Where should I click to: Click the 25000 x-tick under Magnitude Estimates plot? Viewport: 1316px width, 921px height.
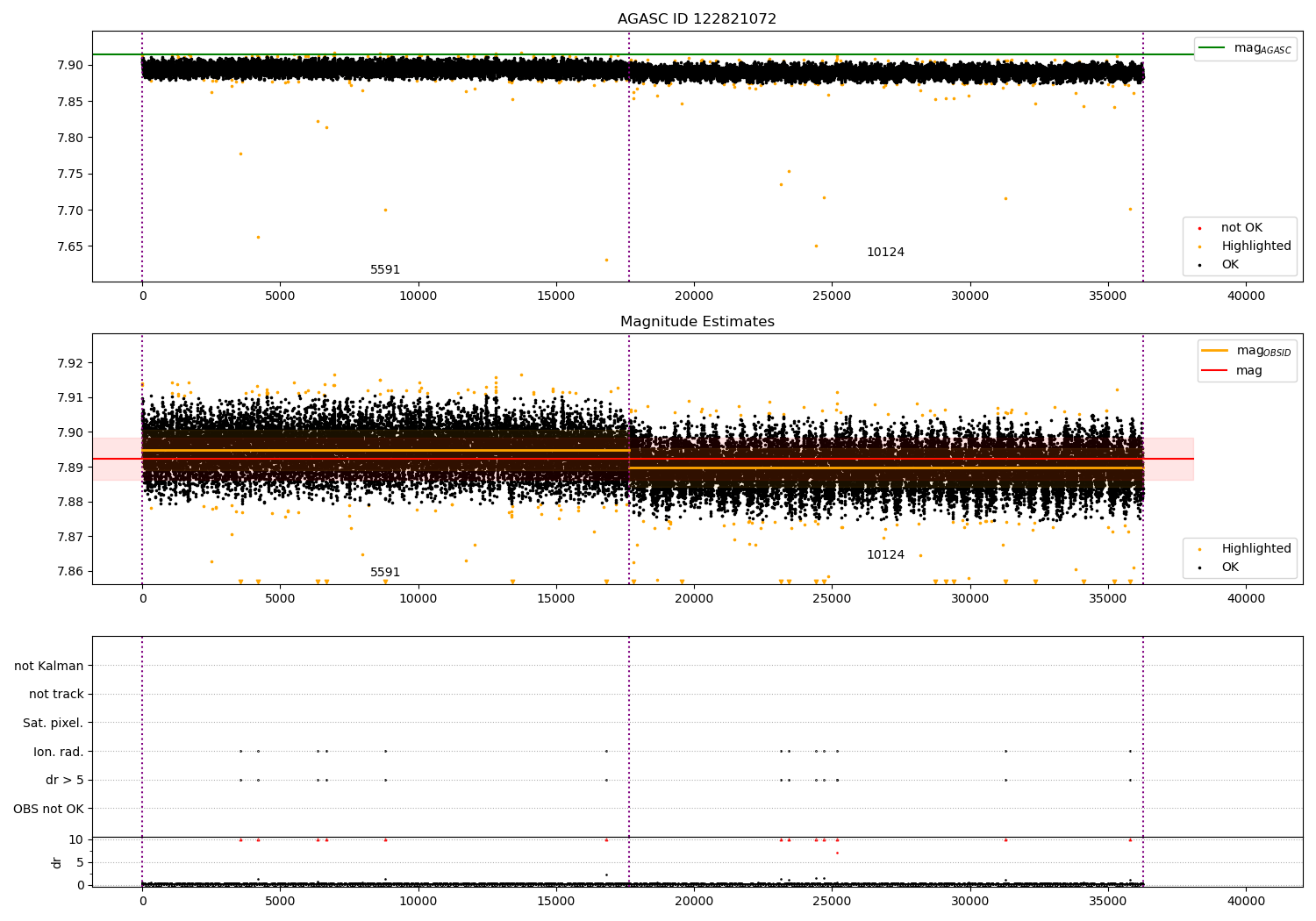tap(832, 598)
